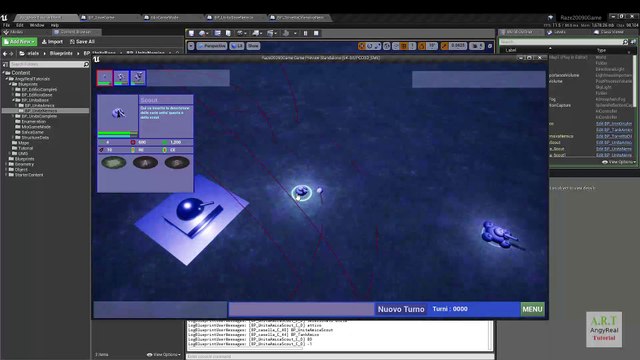Open the File menu
Image resolution: width=640 pixels, height=360 pixels.
(x=7, y=25)
